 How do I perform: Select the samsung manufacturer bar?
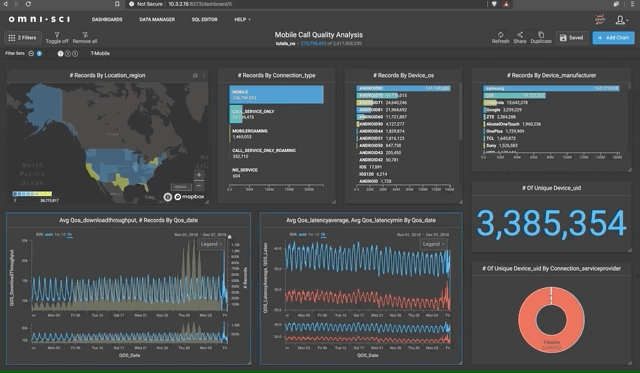(551, 88)
